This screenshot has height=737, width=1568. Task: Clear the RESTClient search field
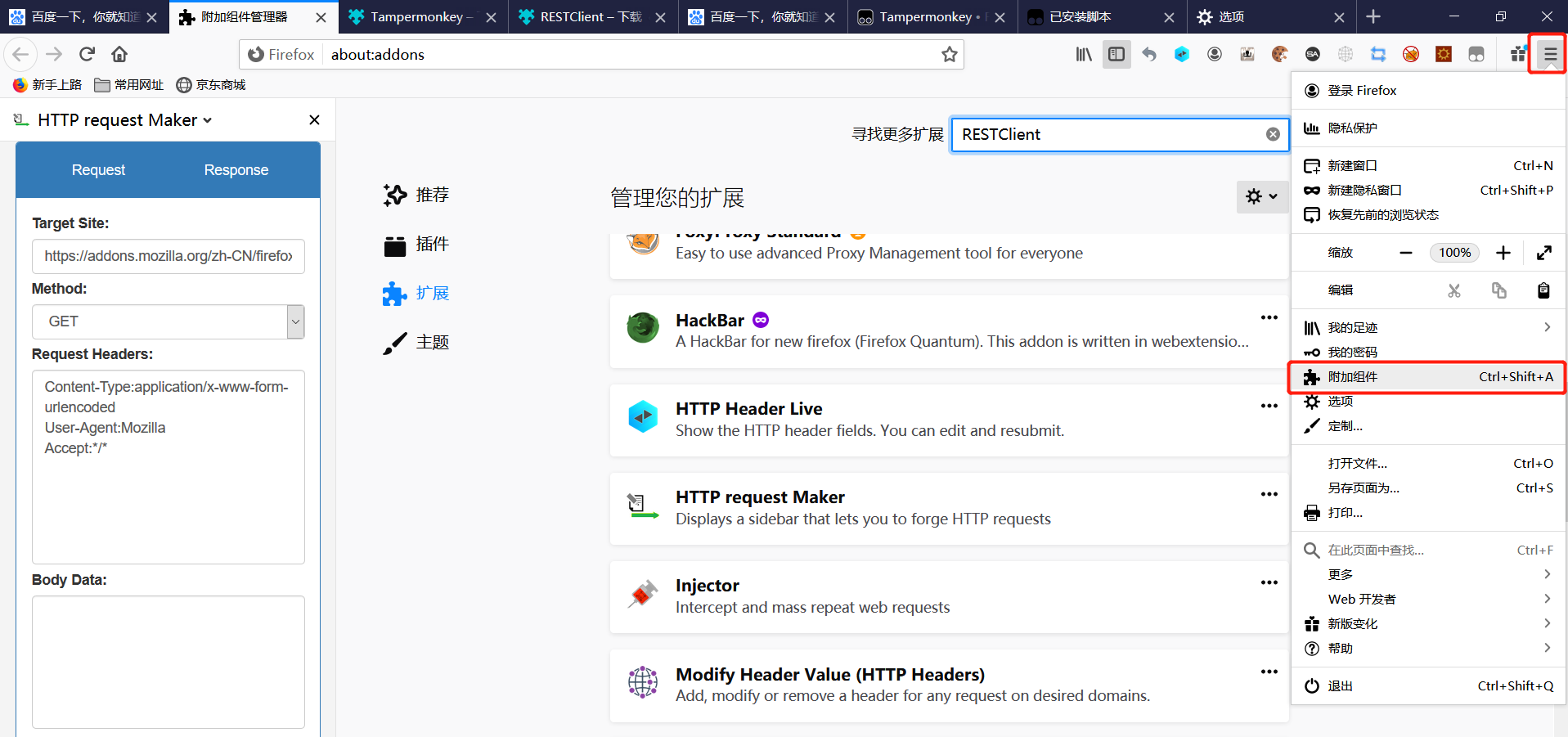click(1273, 134)
